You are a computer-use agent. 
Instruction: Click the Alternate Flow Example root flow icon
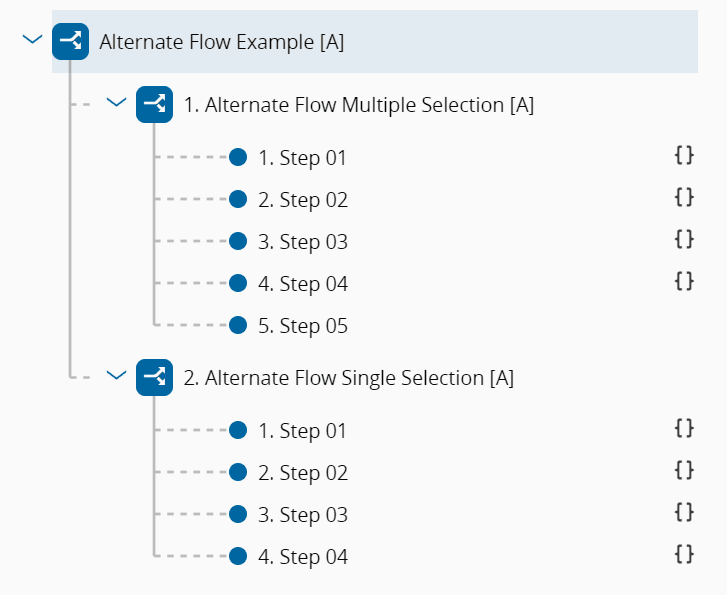coord(71,42)
